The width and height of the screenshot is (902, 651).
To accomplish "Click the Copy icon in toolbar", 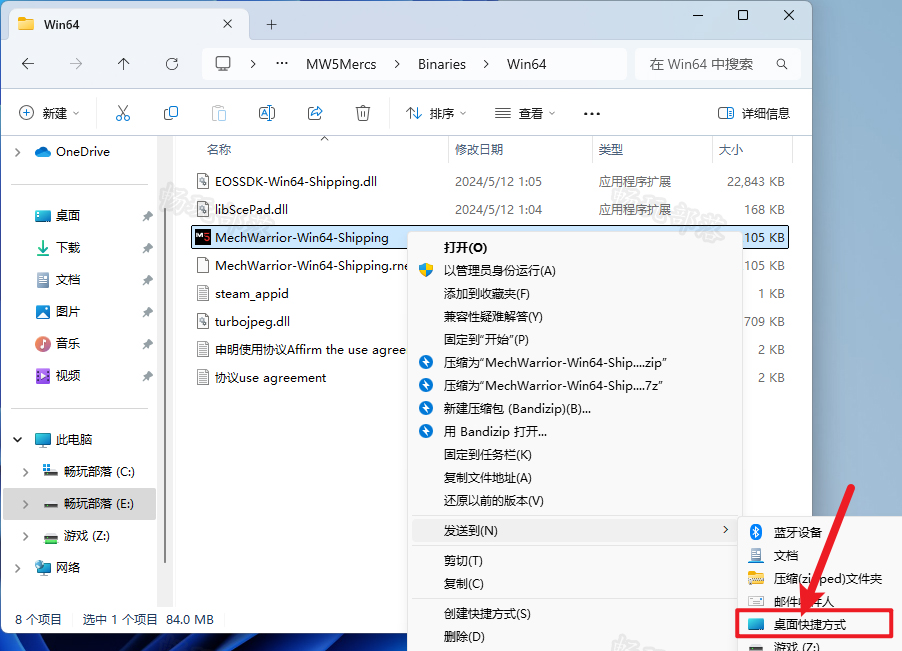I will click(171, 113).
